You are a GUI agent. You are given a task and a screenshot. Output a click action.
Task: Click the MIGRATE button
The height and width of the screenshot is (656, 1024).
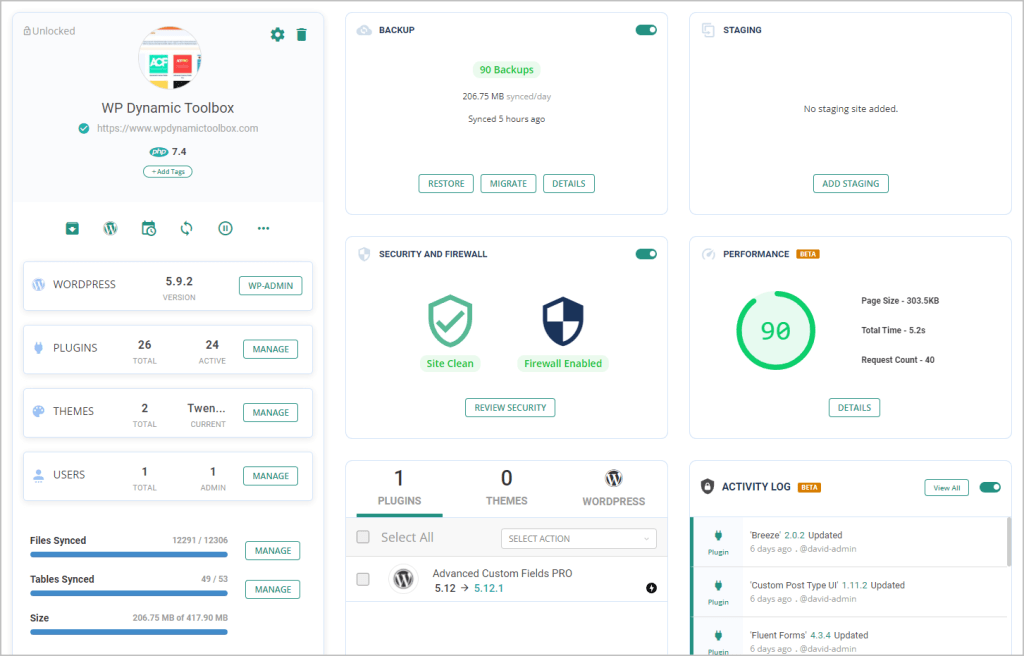pos(508,184)
